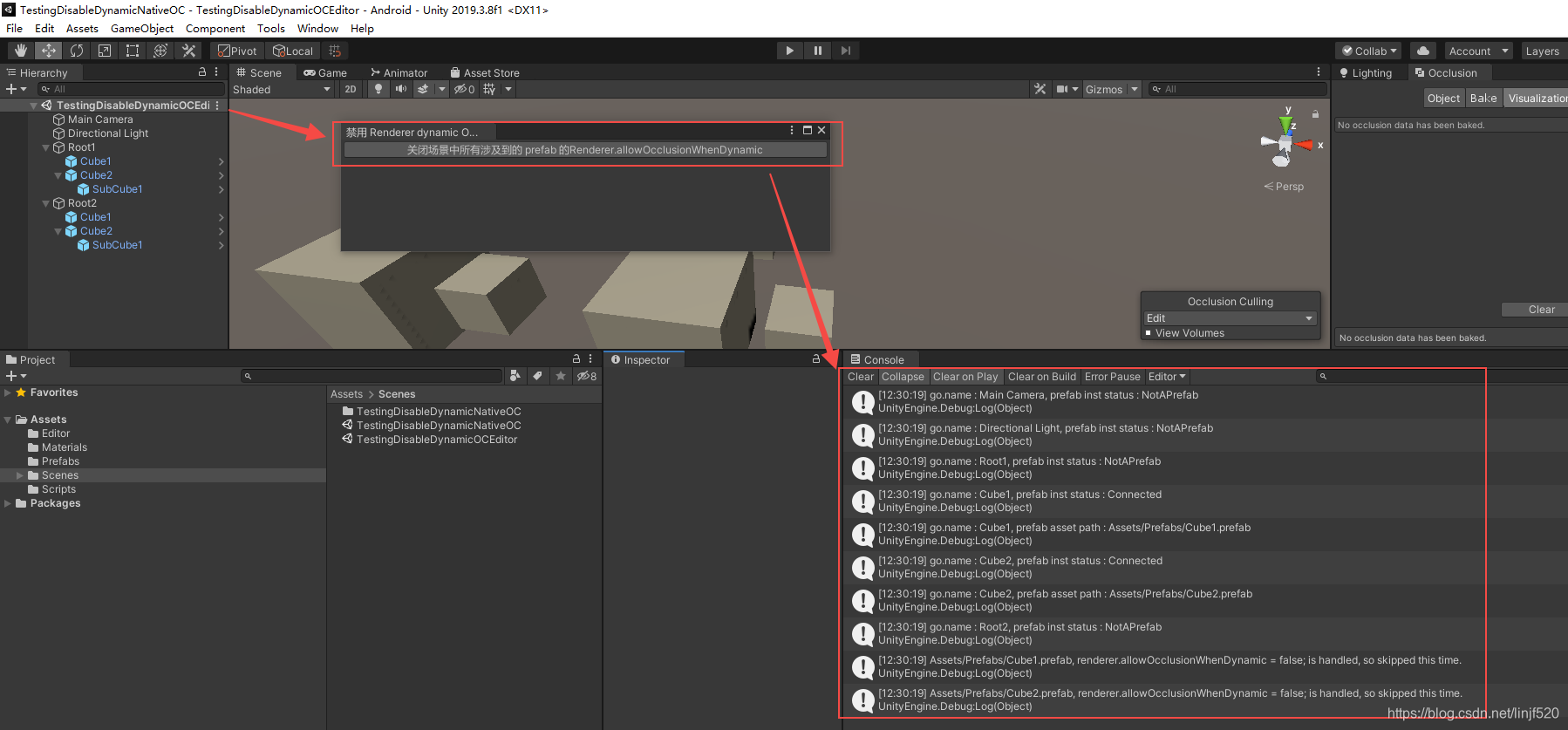Open the File menu

pyautogui.click(x=15, y=28)
